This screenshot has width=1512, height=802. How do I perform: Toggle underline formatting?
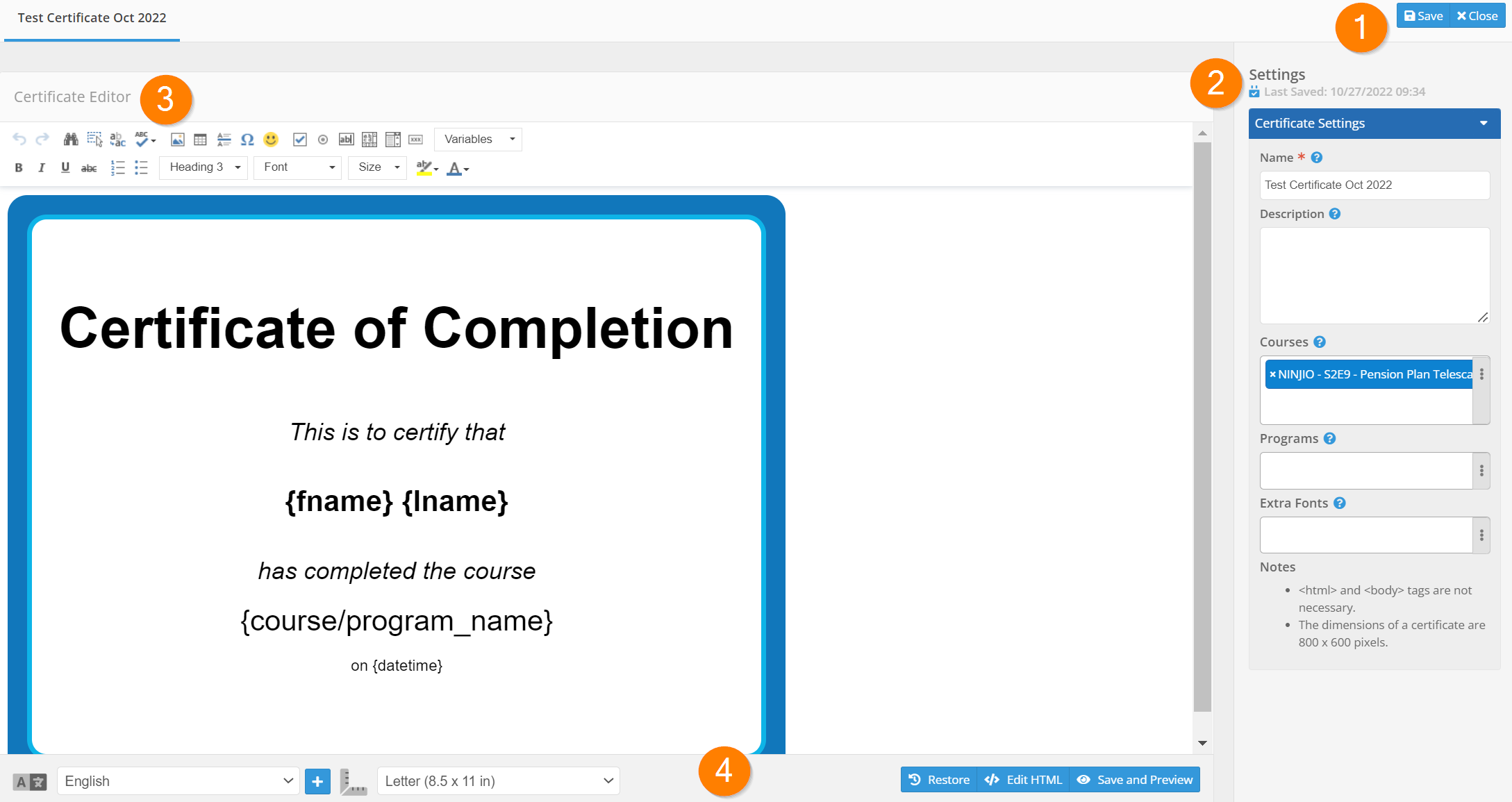point(65,167)
